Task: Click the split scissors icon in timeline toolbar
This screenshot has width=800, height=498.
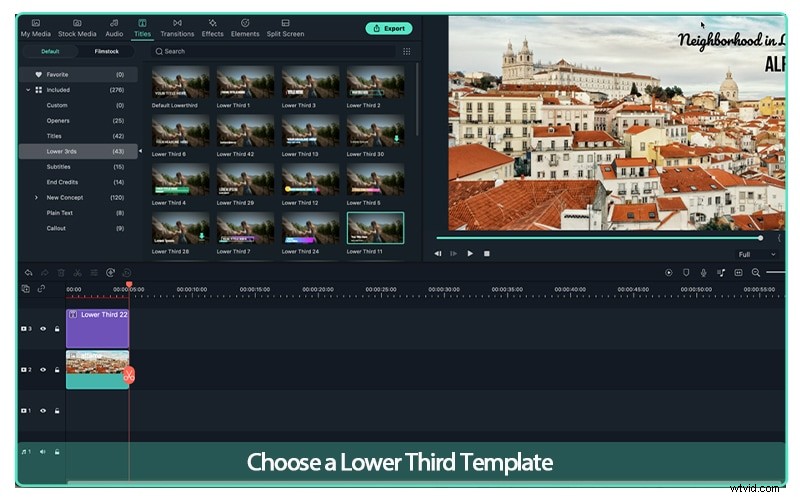Action: click(78, 272)
